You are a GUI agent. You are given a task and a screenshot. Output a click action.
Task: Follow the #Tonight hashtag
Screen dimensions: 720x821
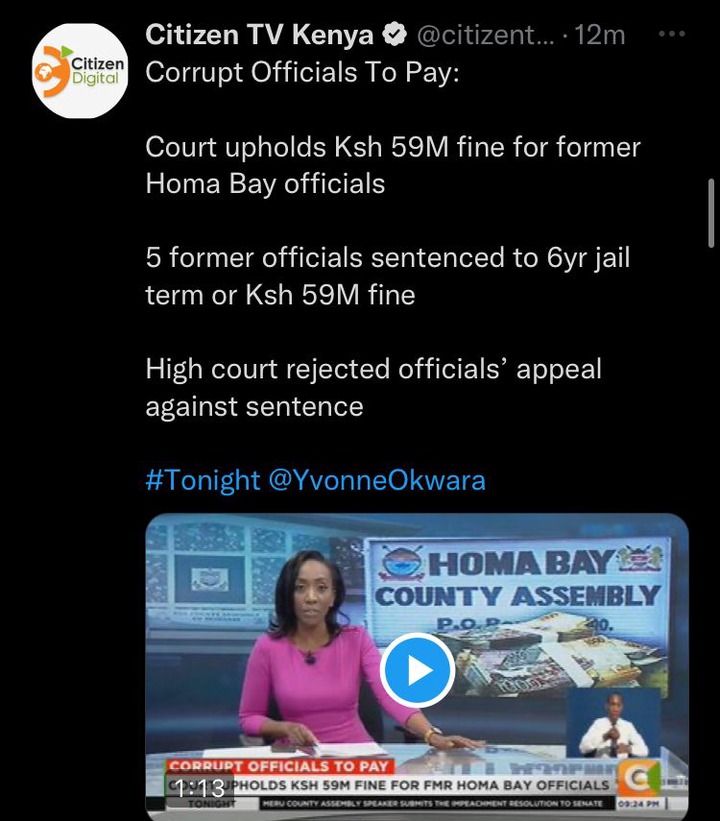coord(203,480)
